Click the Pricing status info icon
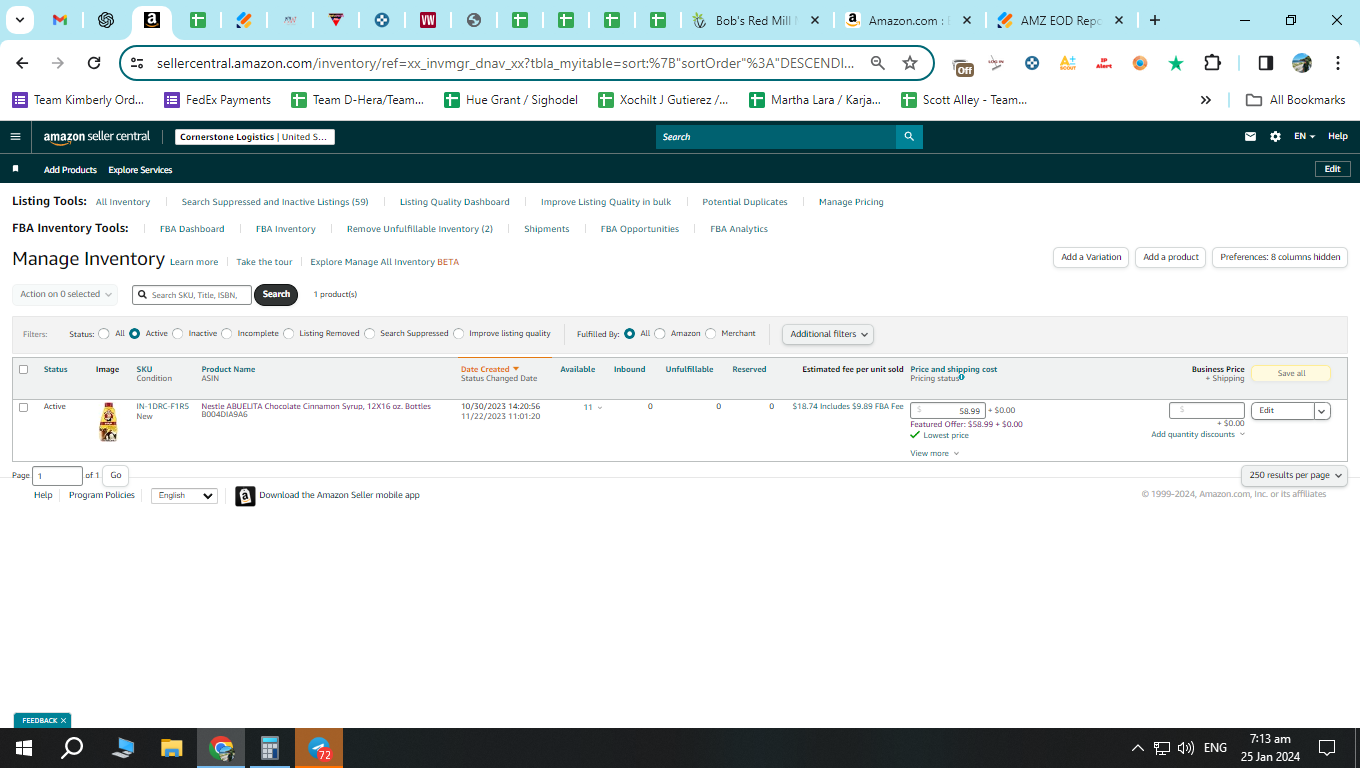Screen dimensions: 1360x768 point(962,378)
